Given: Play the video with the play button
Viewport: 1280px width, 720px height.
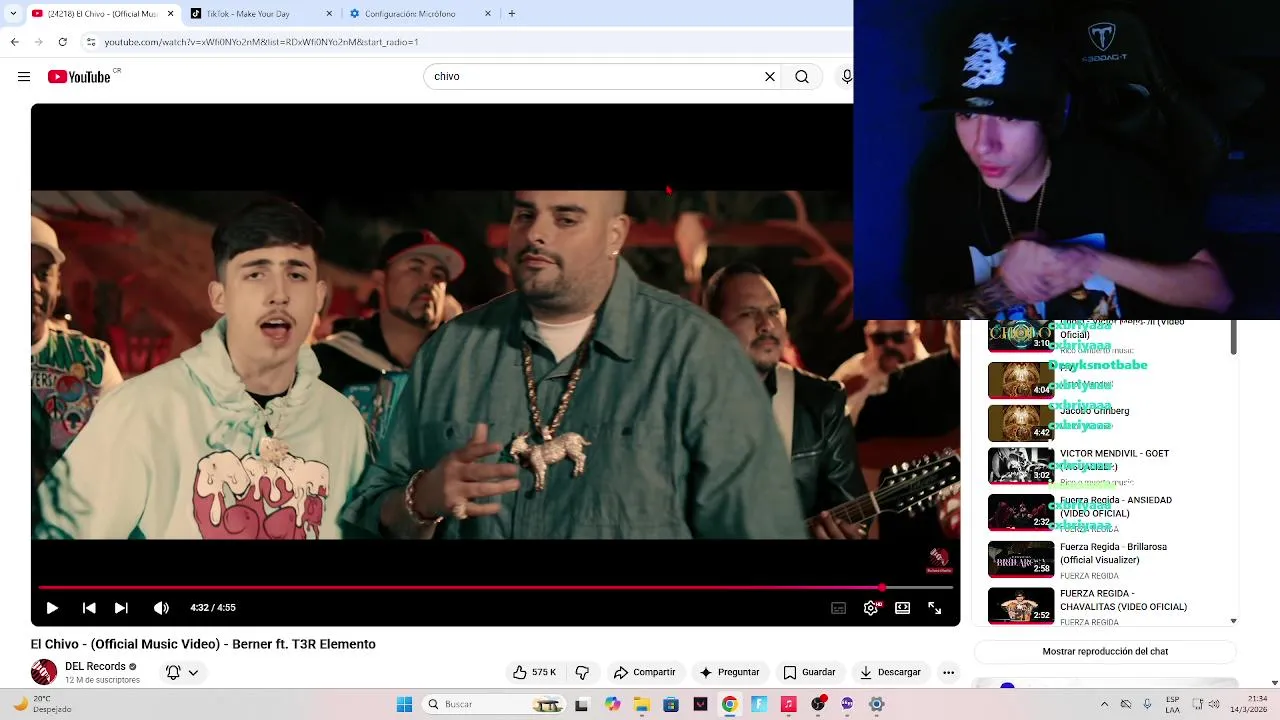Looking at the screenshot, I should click(x=52, y=608).
